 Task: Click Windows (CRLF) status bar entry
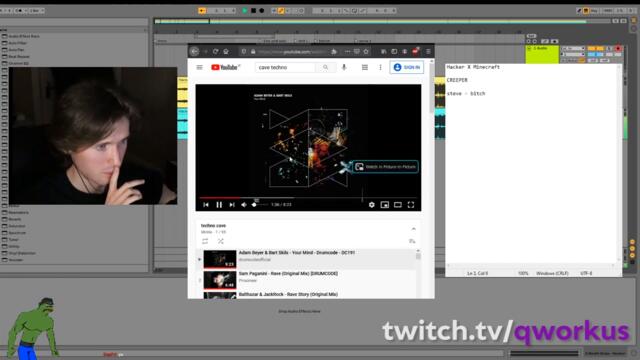click(x=552, y=273)
